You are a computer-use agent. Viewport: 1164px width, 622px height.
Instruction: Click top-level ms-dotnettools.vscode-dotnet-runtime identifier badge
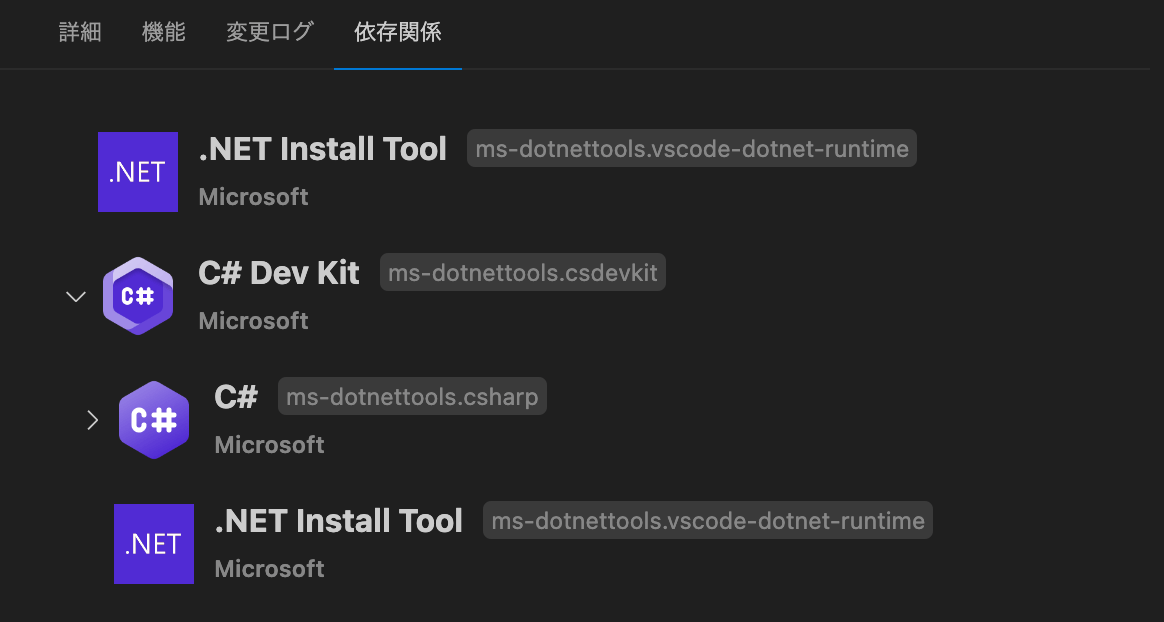[692, 148]
